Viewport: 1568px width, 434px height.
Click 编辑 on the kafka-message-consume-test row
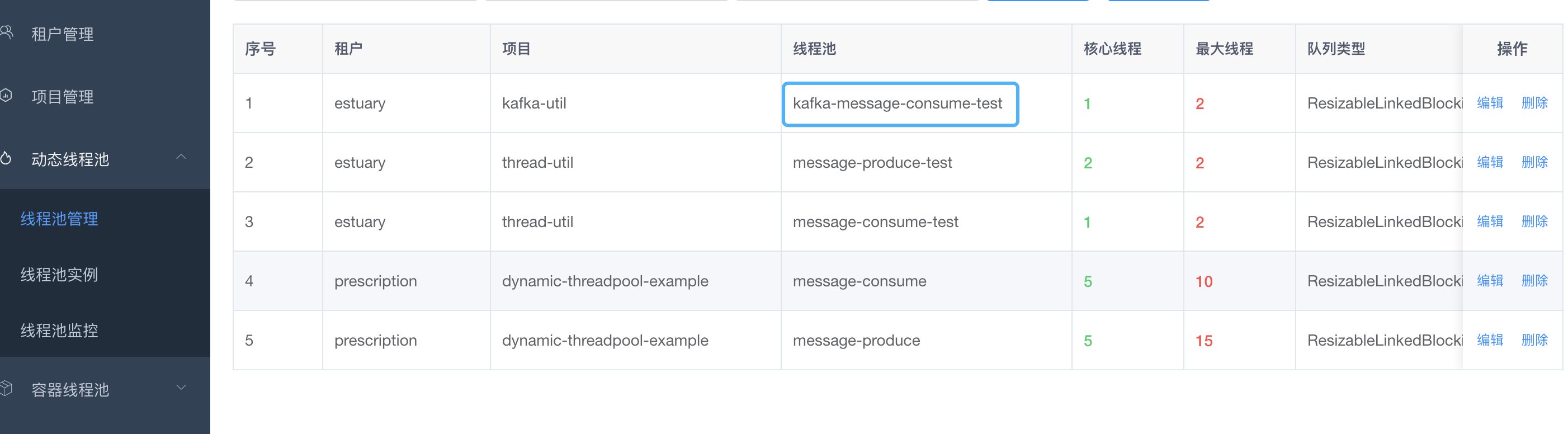[1490, 103]
